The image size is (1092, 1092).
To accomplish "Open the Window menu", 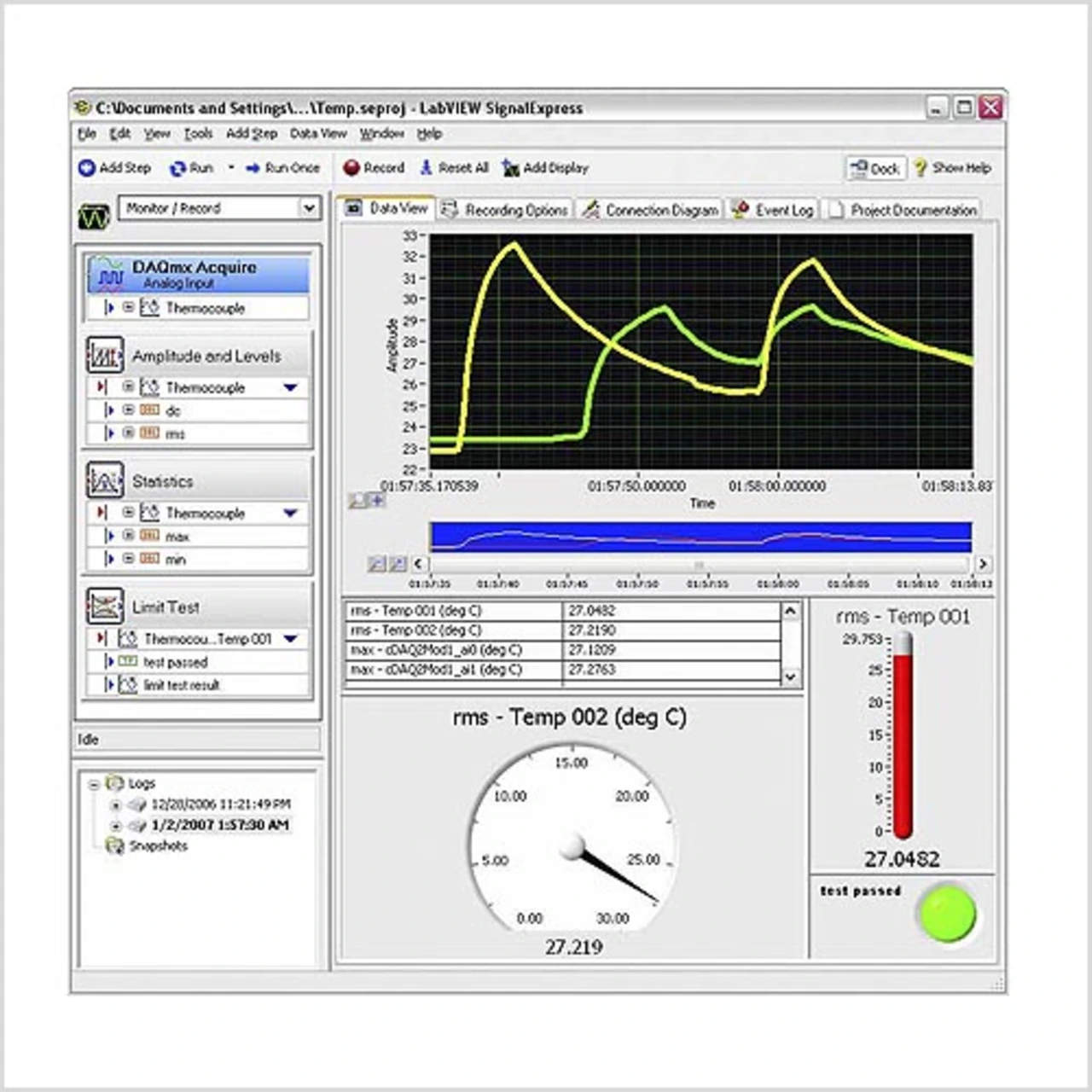I will pos(381,134).
